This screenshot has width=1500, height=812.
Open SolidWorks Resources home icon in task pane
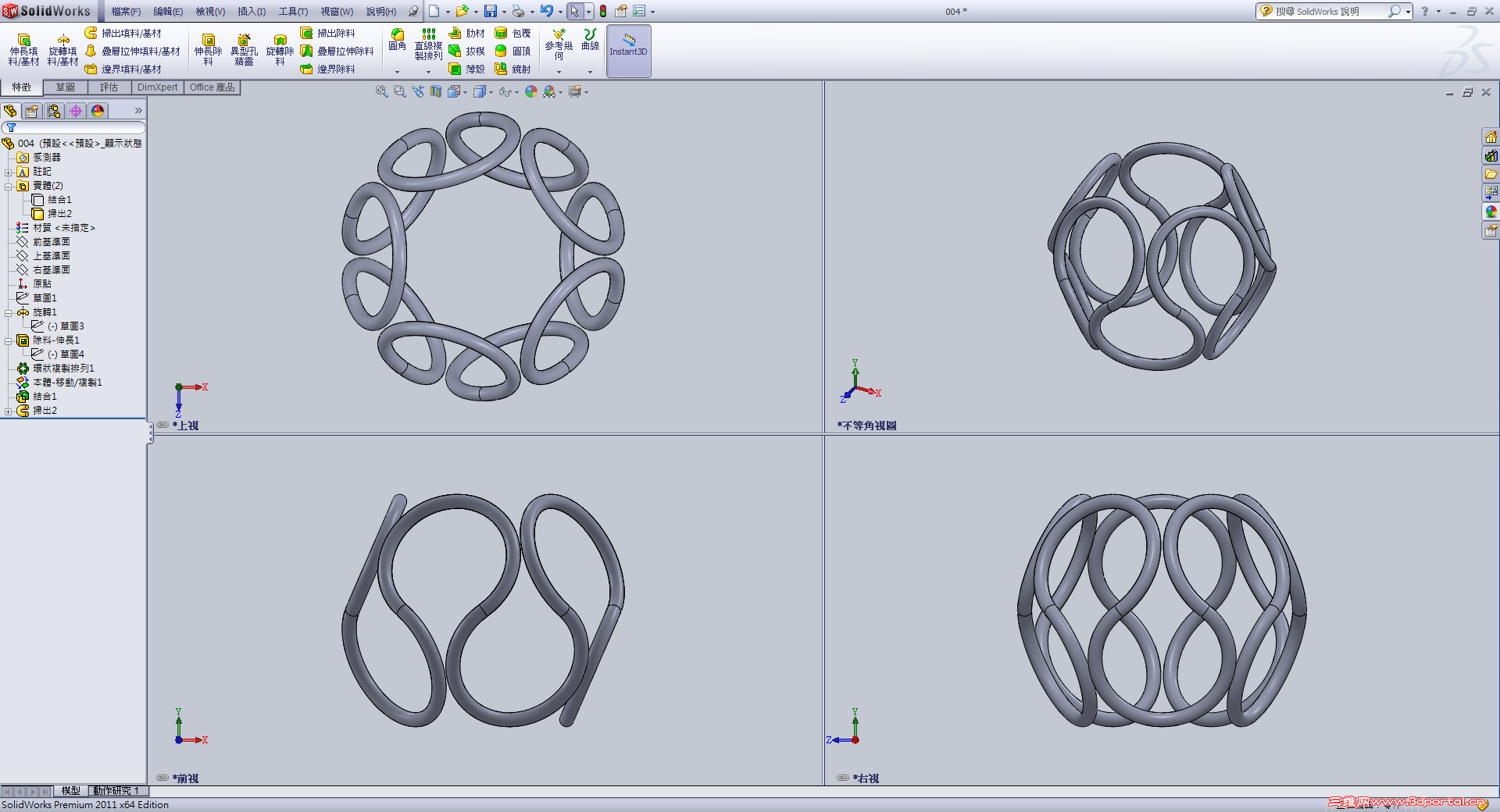(x=1491, y=137)
